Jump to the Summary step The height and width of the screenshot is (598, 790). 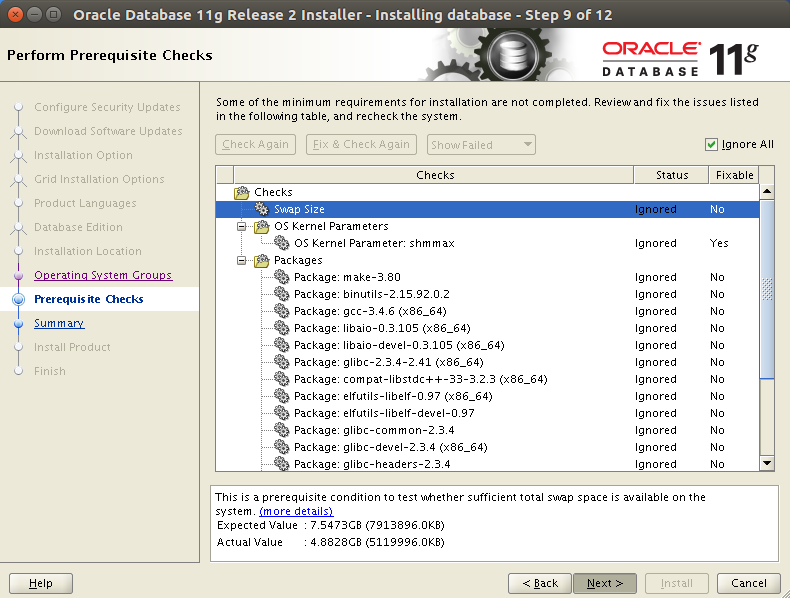click(59, 323)
